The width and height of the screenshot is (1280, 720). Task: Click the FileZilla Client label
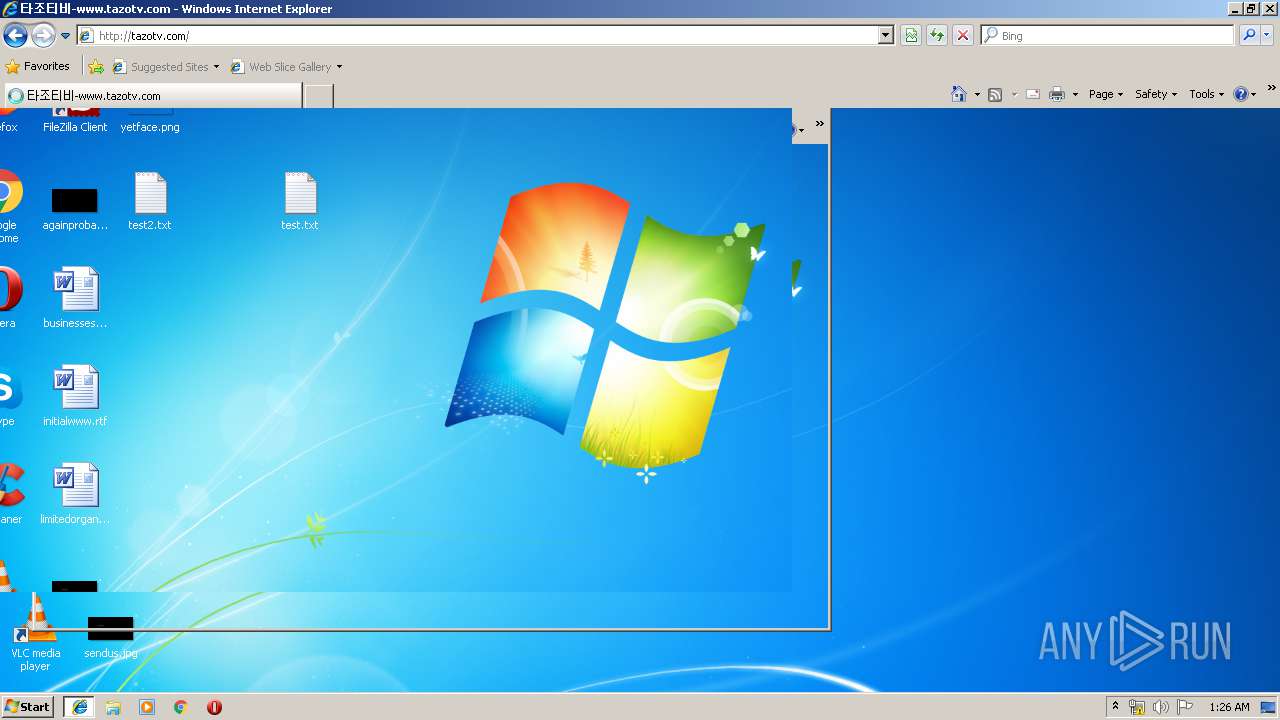click(75, 127)
